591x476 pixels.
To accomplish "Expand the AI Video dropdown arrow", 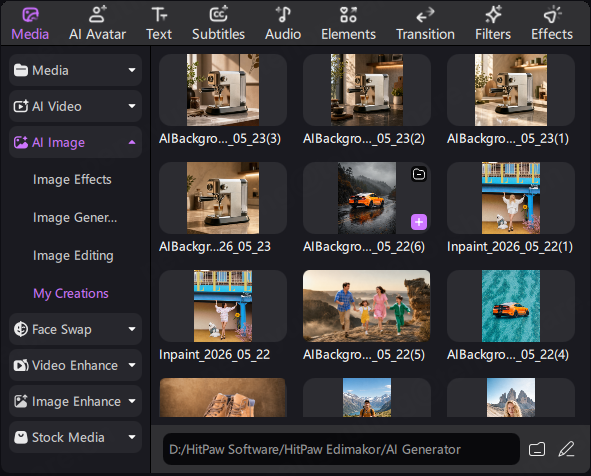I will (132, 106).
